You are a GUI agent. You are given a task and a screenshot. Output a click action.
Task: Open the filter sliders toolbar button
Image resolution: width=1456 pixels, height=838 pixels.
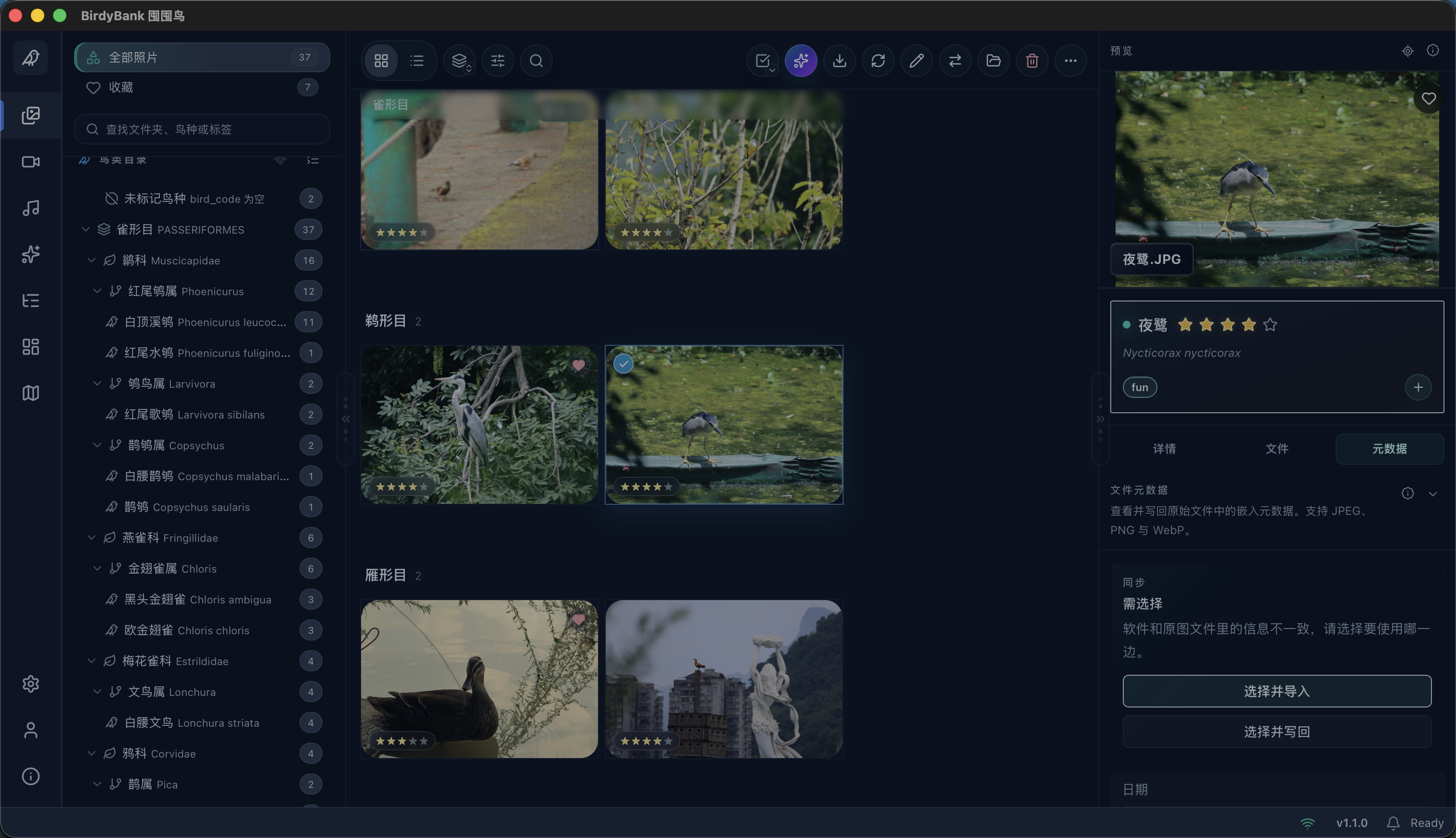click(497, 60)
